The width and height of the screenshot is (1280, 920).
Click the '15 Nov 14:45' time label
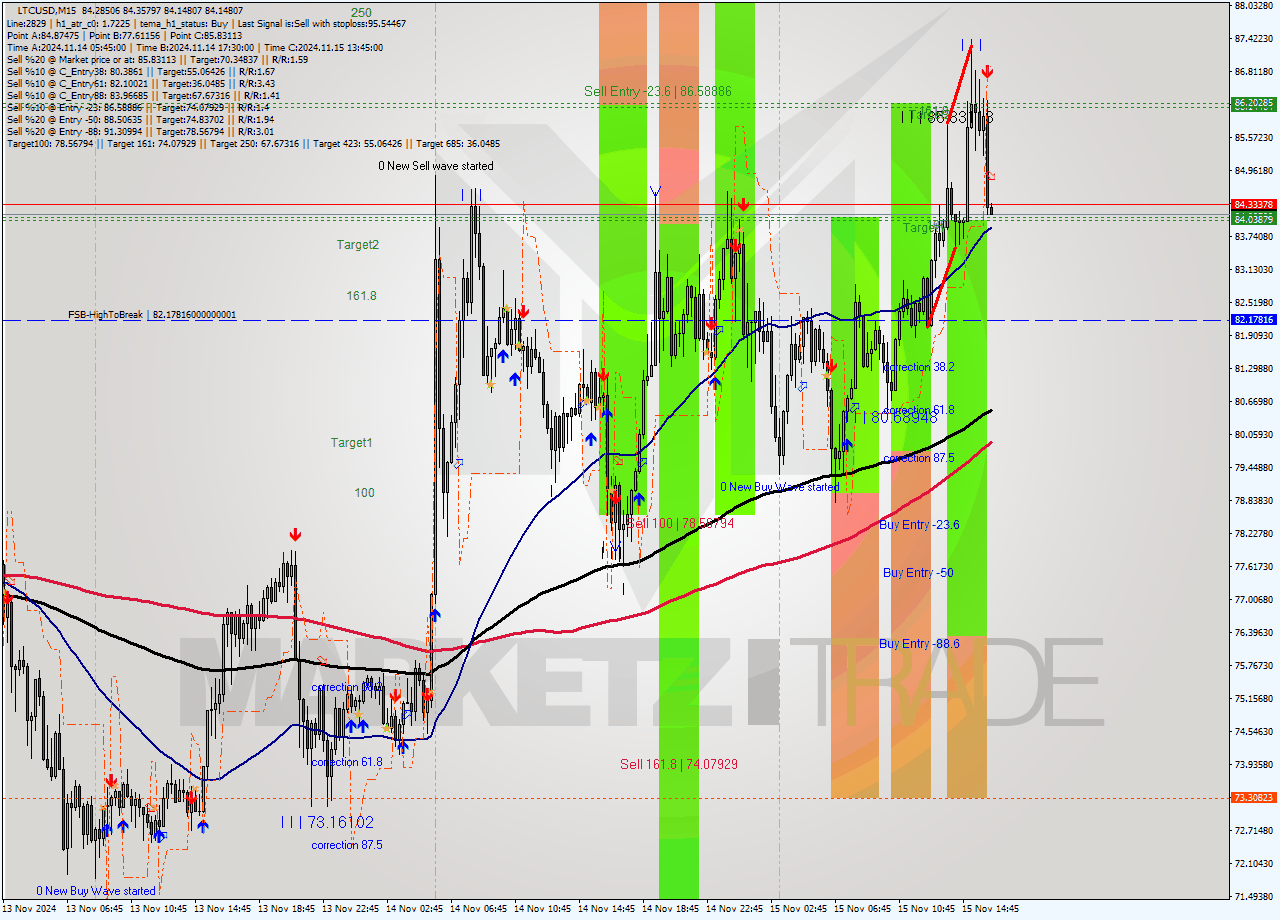click(990, 909)
